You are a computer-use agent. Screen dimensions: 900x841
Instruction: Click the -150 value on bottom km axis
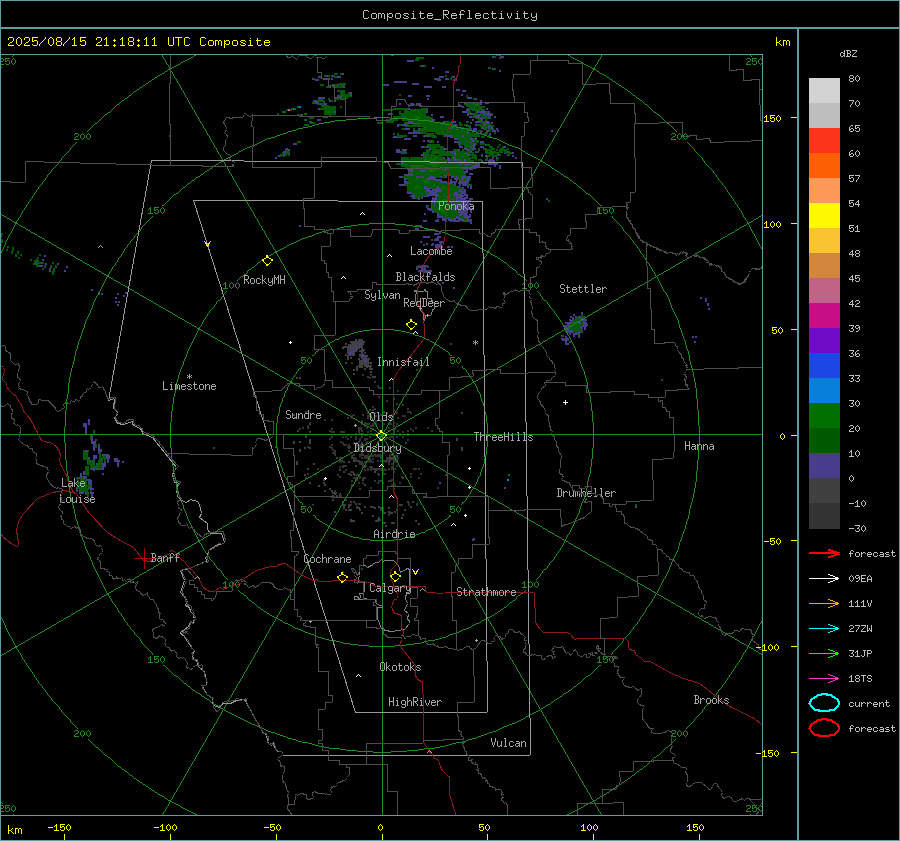pos(59,827)
